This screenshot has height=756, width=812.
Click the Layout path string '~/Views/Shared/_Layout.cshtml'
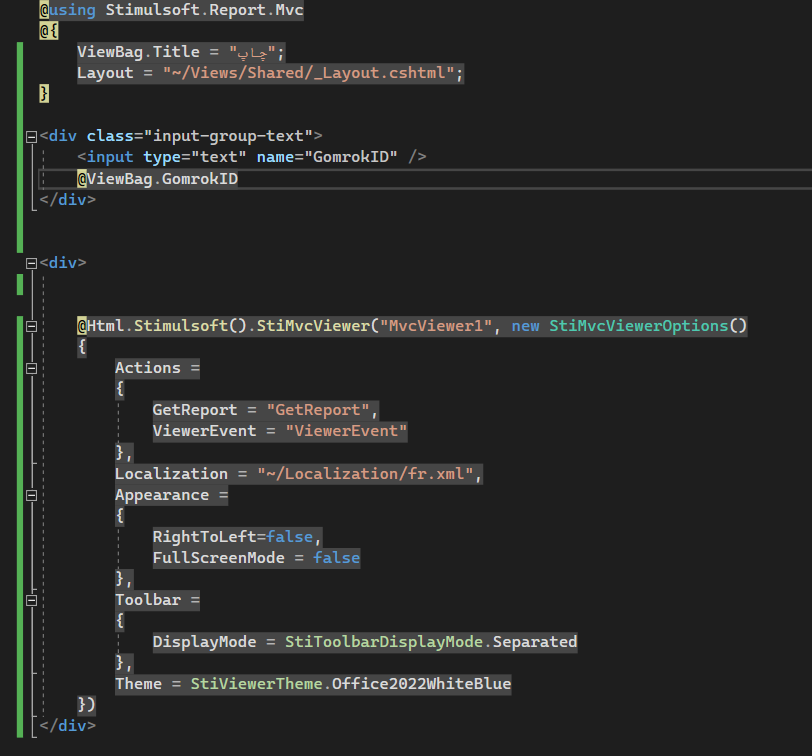pyautogui.click(x=309, y=73)
